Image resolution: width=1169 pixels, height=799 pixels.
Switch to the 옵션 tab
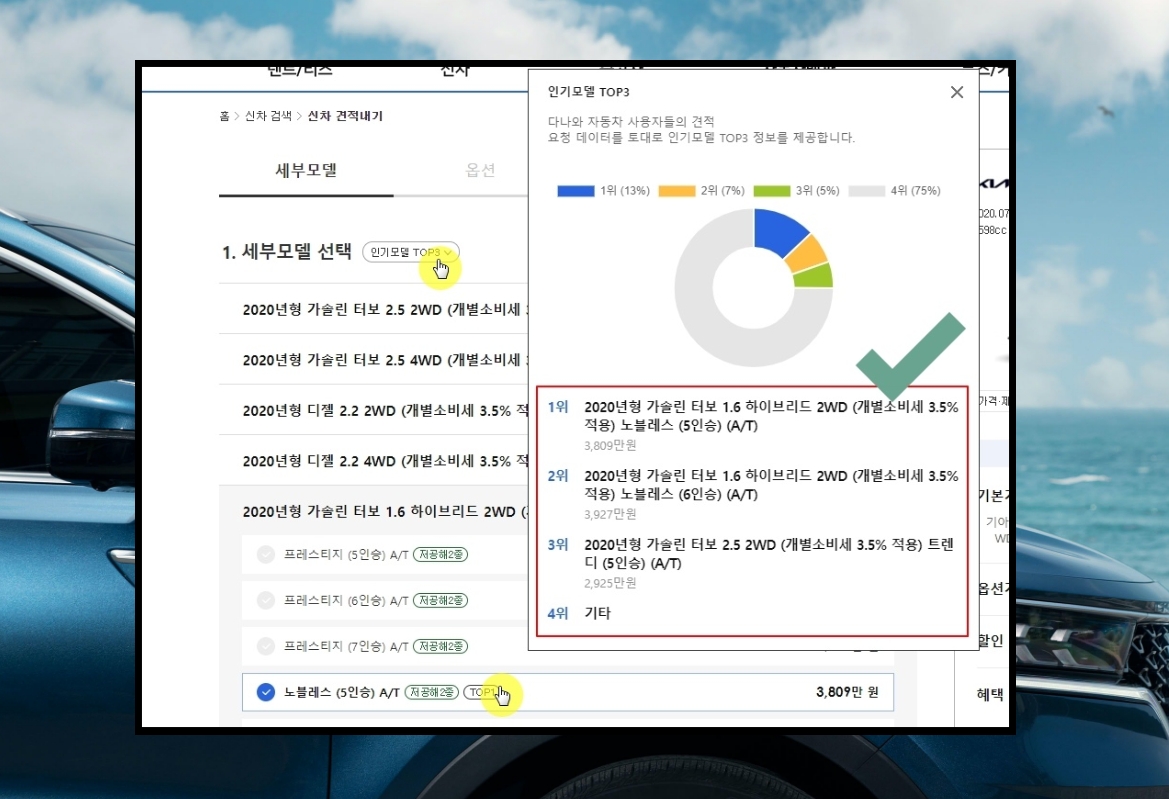pos(480,170)
